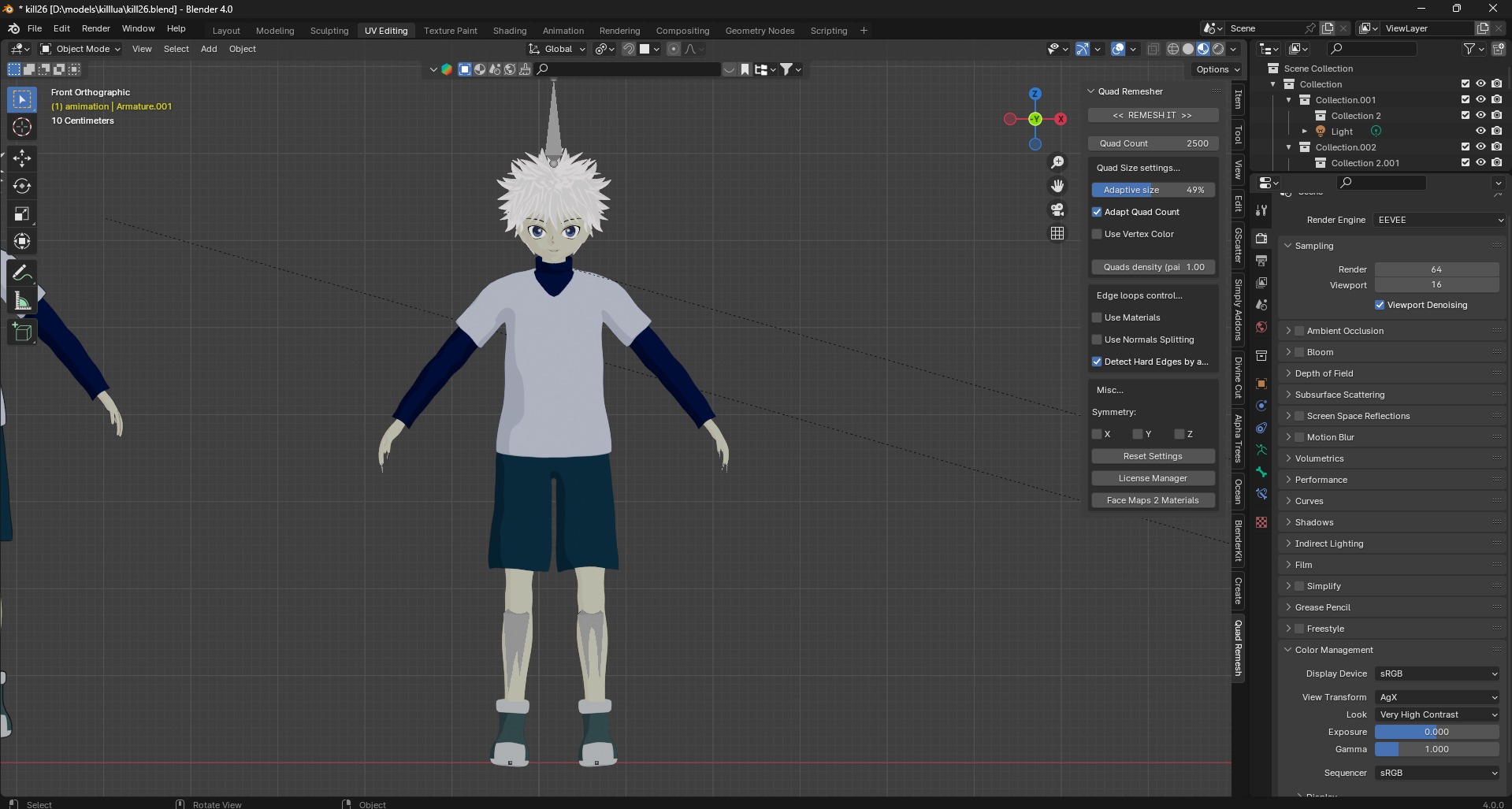Click the Blender logo menu icon
The height and width of the screenshot is (809, 1512).
13,28
